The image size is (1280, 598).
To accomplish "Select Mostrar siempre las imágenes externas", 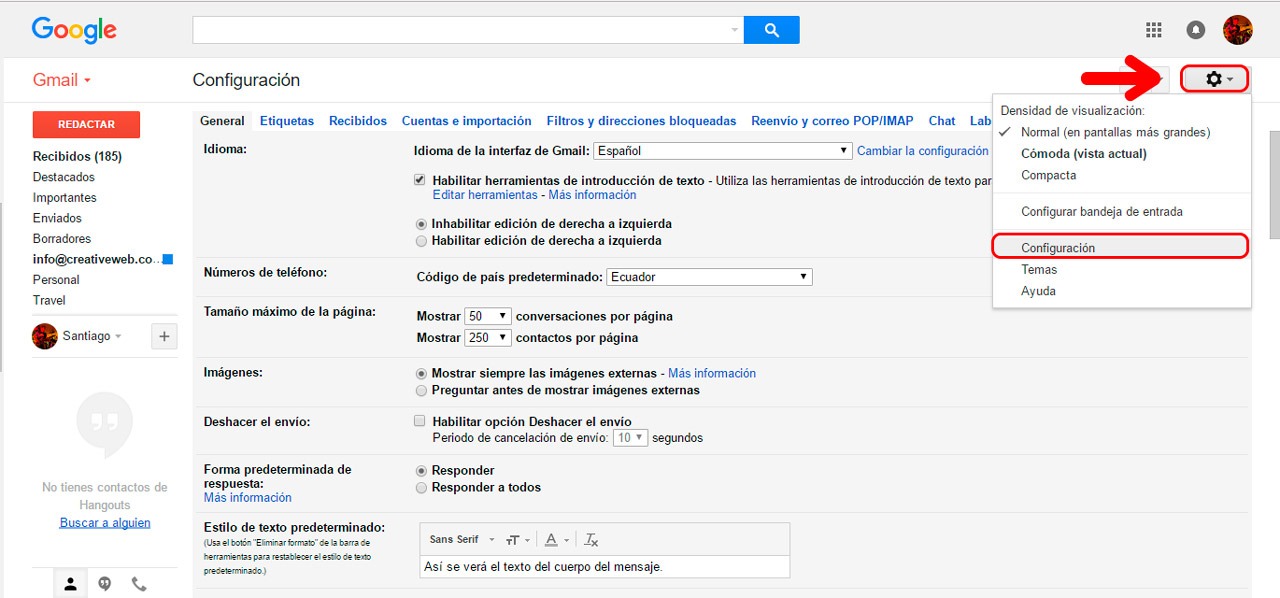I will pos(421,373).
